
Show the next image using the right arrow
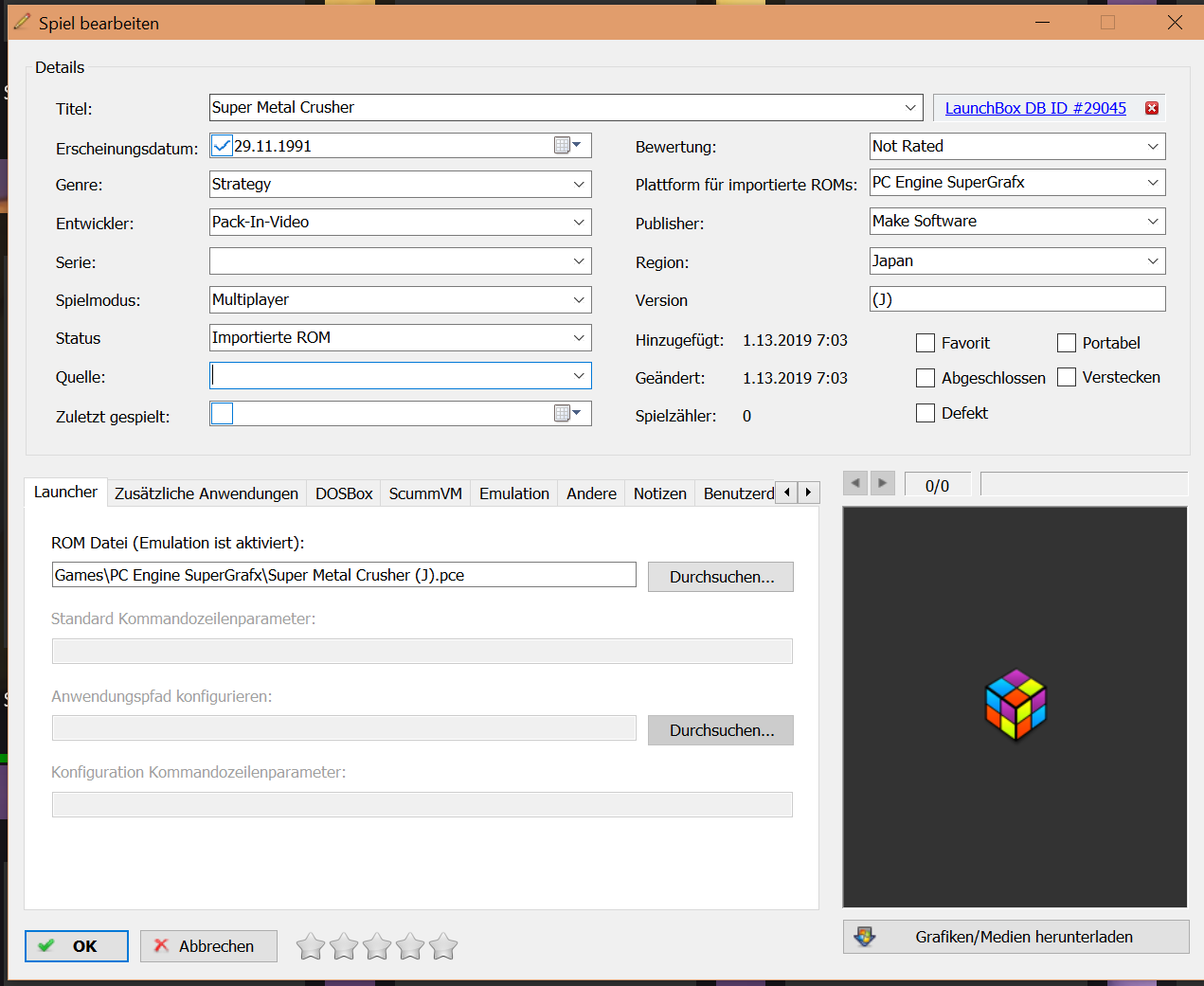point(882,483)
